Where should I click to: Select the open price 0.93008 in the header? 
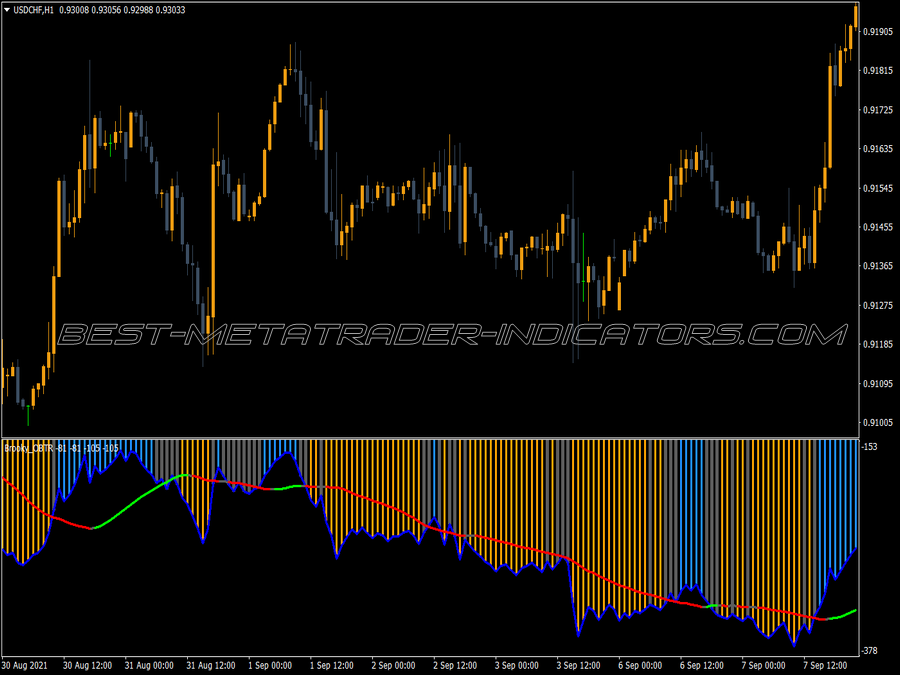73,10
